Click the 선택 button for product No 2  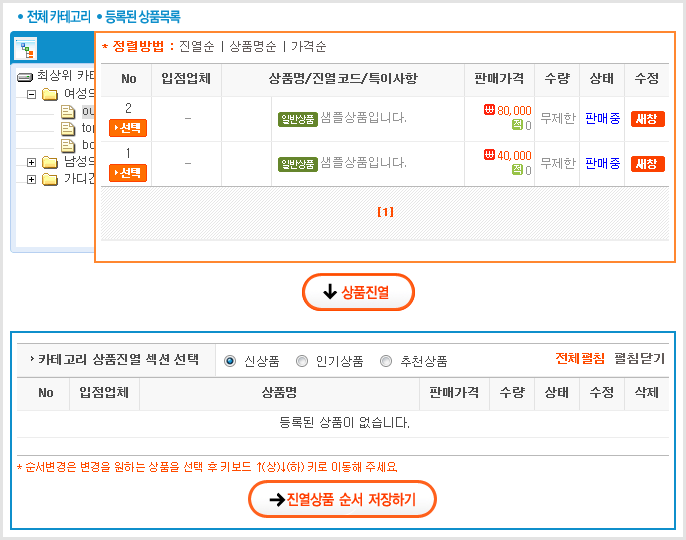[128, 127]
